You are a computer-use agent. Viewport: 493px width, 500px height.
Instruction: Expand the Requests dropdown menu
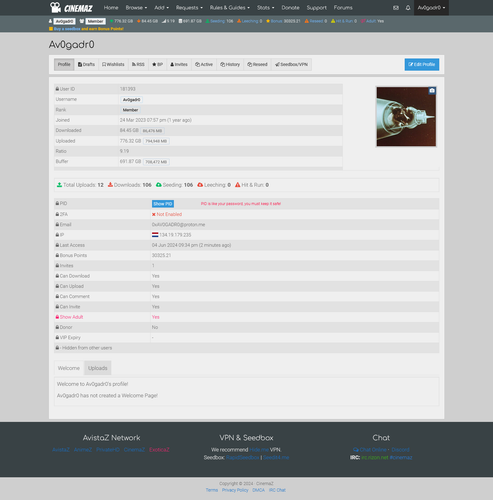pyautogui.click(x=189, y=8)
